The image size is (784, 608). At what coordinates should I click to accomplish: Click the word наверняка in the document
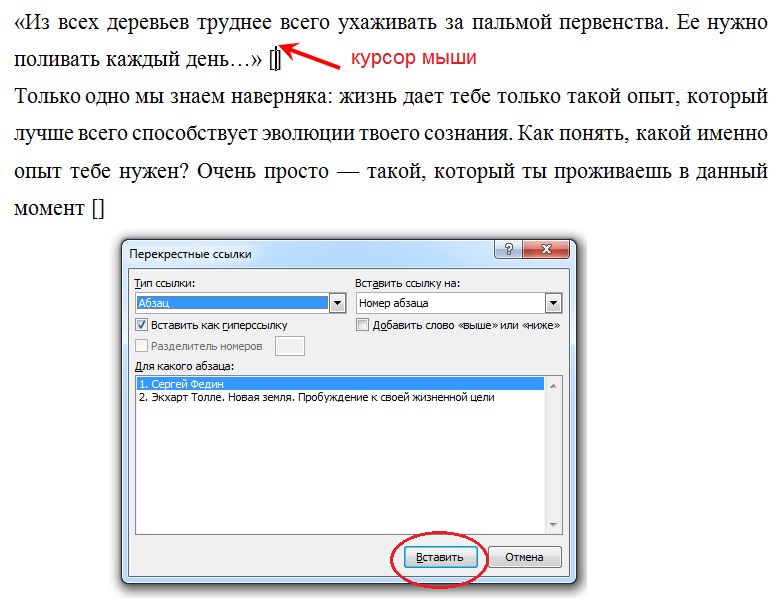click(x=280, y=96)
